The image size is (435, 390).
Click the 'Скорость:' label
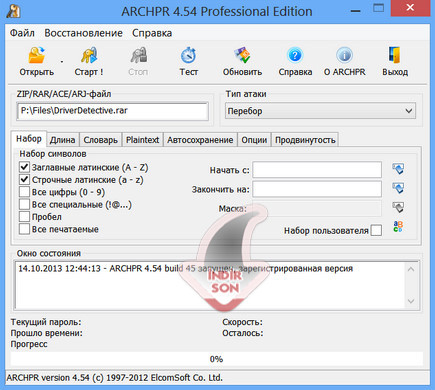(x=242, y=322)
